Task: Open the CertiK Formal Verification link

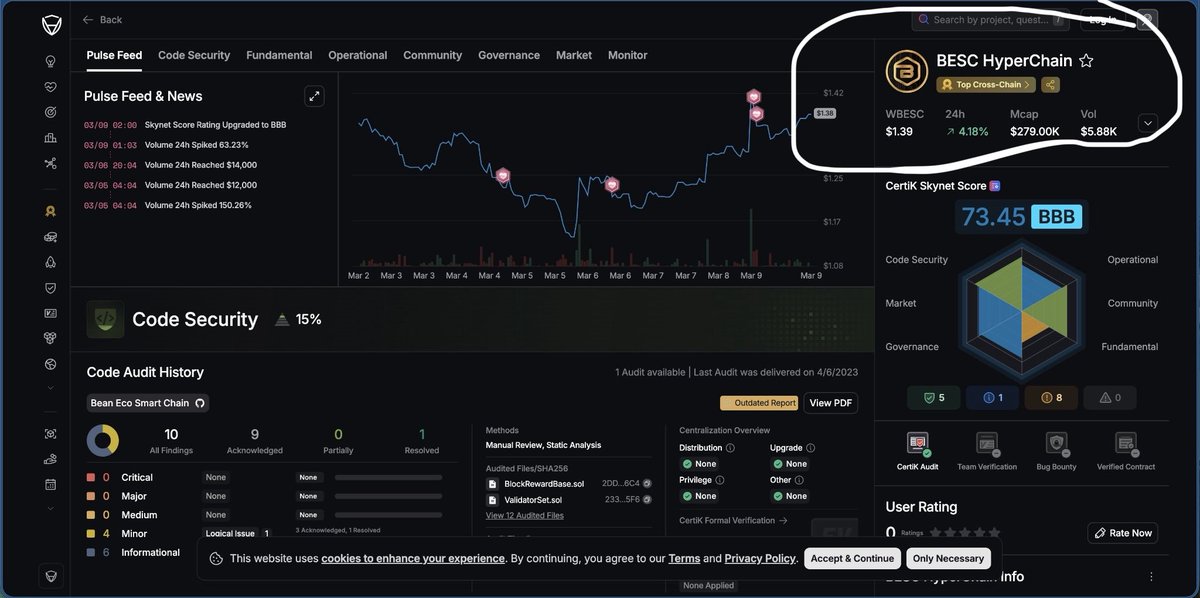Action: coord(733,520)
